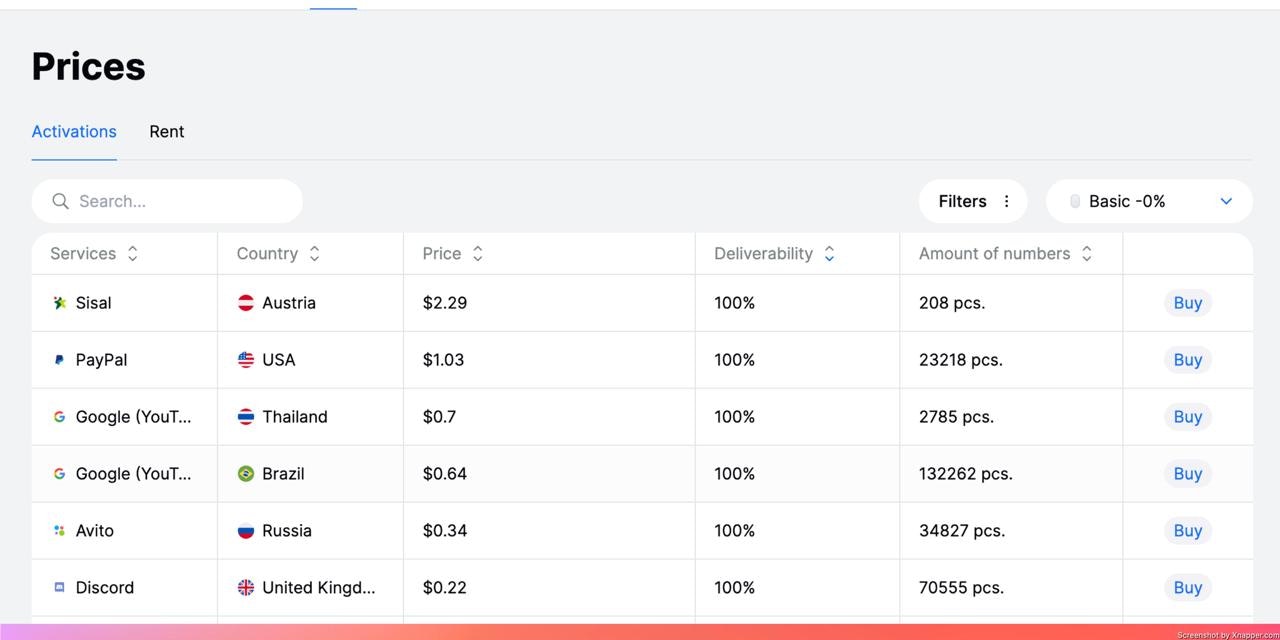
Task: Click the Discord service name
Action: (x=105, y=588)
